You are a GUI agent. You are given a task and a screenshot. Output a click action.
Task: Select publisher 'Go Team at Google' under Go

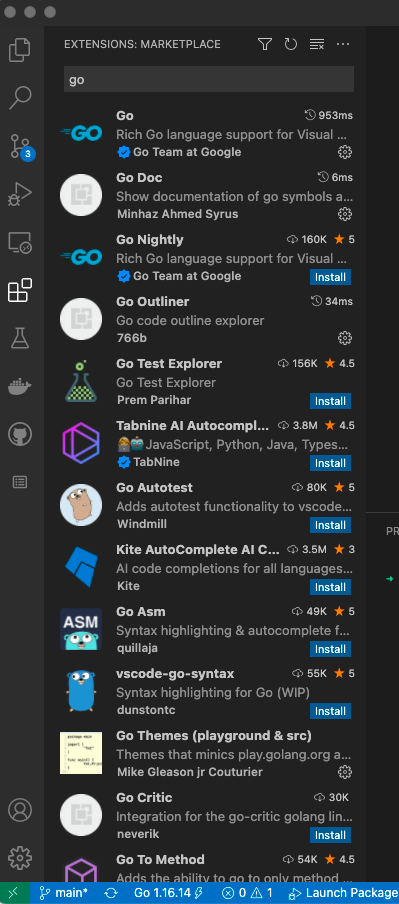[x=187, y=152]
